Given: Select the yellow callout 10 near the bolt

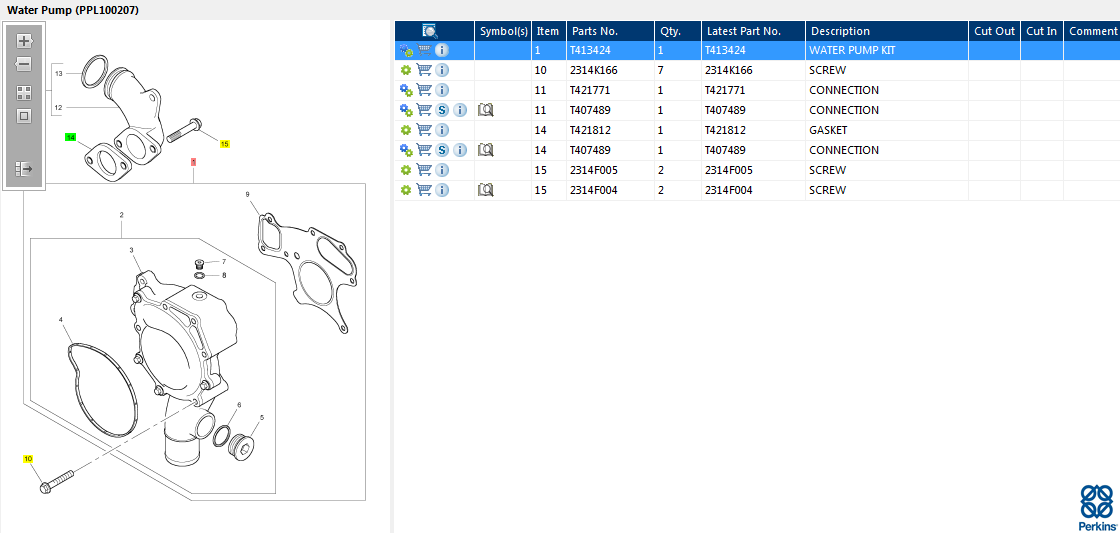Looking at the screenshot, I should 28,459.
